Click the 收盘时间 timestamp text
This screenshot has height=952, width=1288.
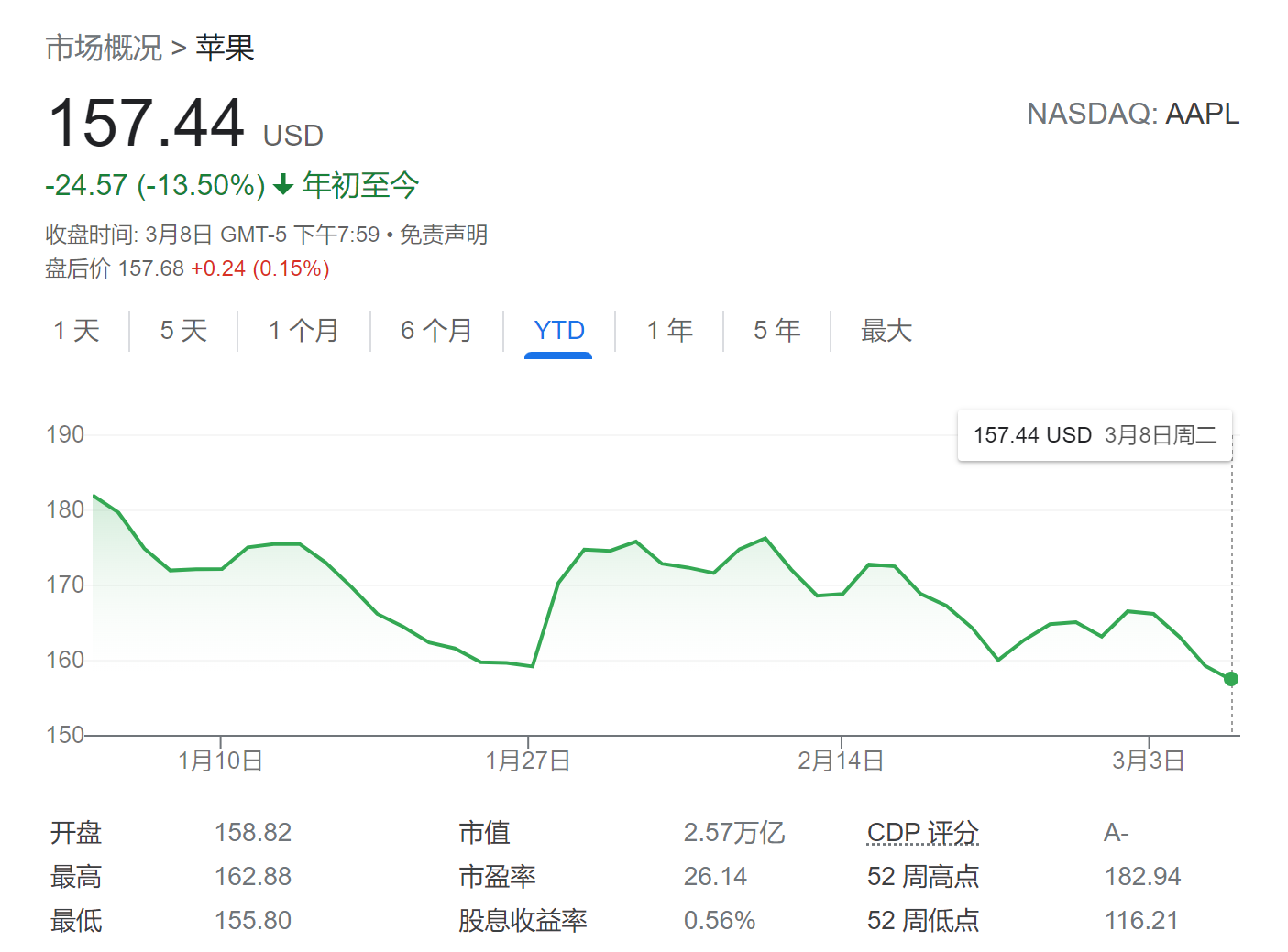[213, 235]
